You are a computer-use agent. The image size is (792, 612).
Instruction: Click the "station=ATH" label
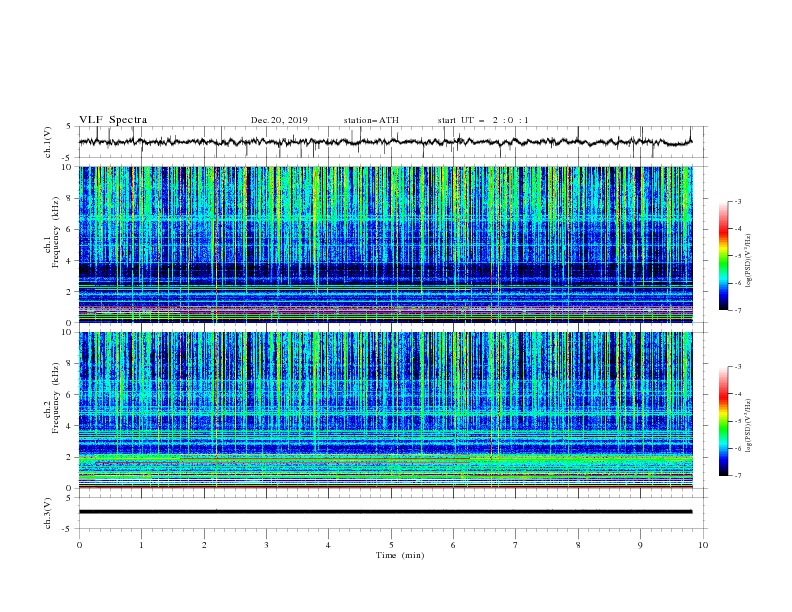pyautogui.click(x=371, y=120)
